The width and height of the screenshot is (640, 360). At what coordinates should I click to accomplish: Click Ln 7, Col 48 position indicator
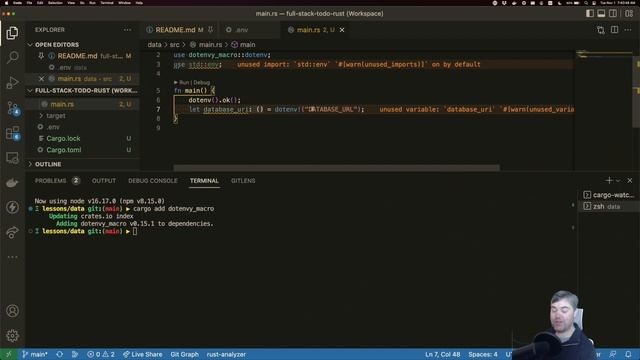point(442,354)
